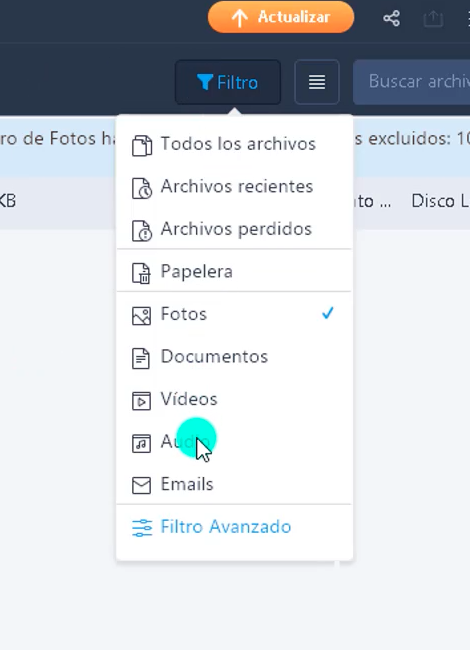The width and height of the screenshot is (470, 650).
Task: Click the Emails envelope icon
Action: point(141,485)
